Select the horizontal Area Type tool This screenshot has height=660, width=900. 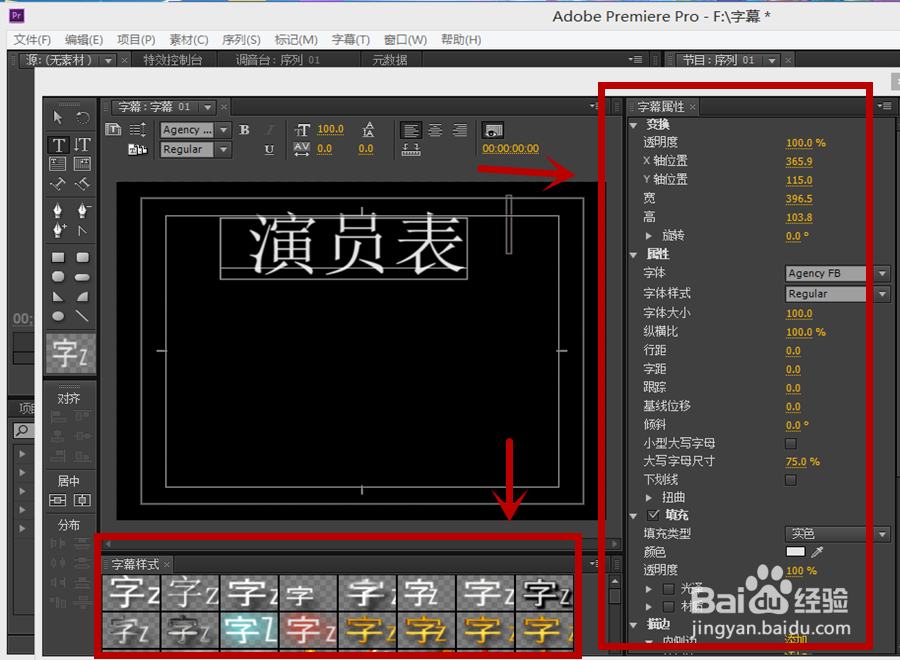57,164
